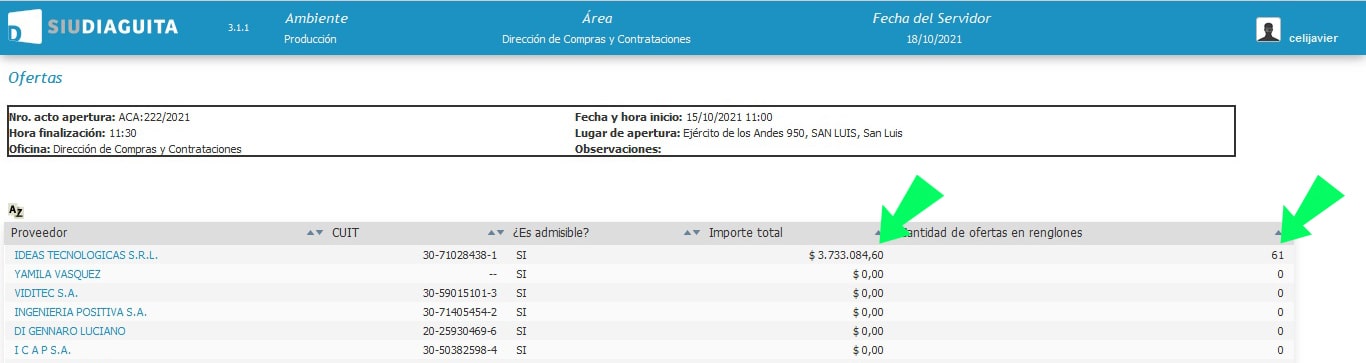Click the Dirección de Compras y Contrataciones area header
The image size is (1366, 363).
(596, 39)
